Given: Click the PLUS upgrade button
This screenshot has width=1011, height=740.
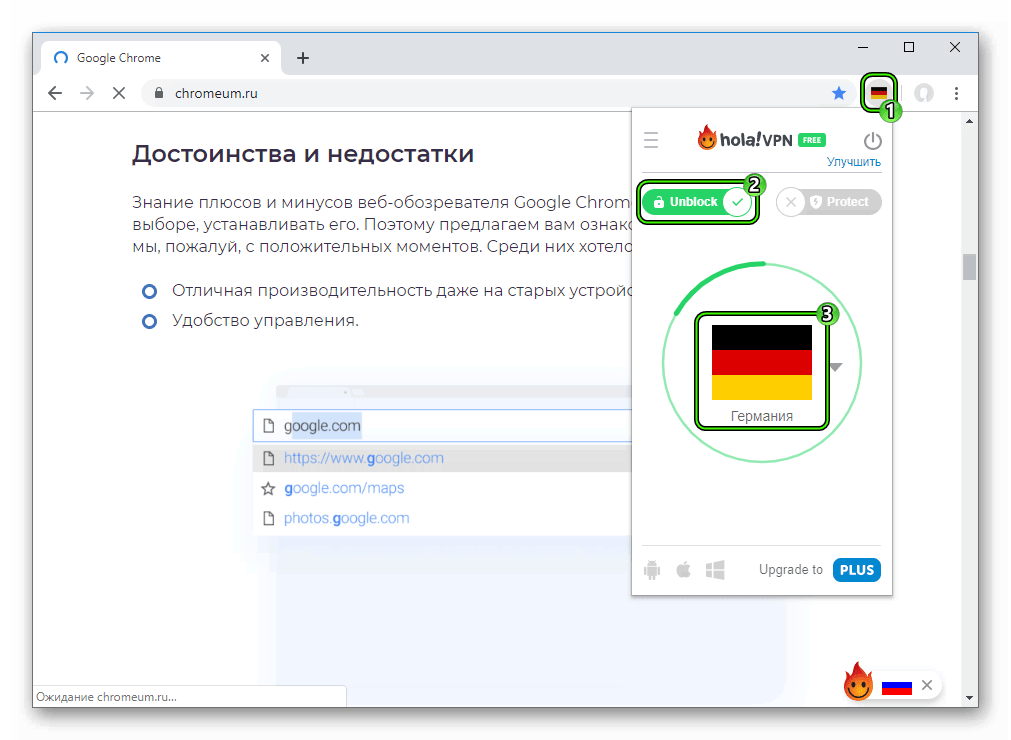Looking at the screenshot, I should click(856, 570).
